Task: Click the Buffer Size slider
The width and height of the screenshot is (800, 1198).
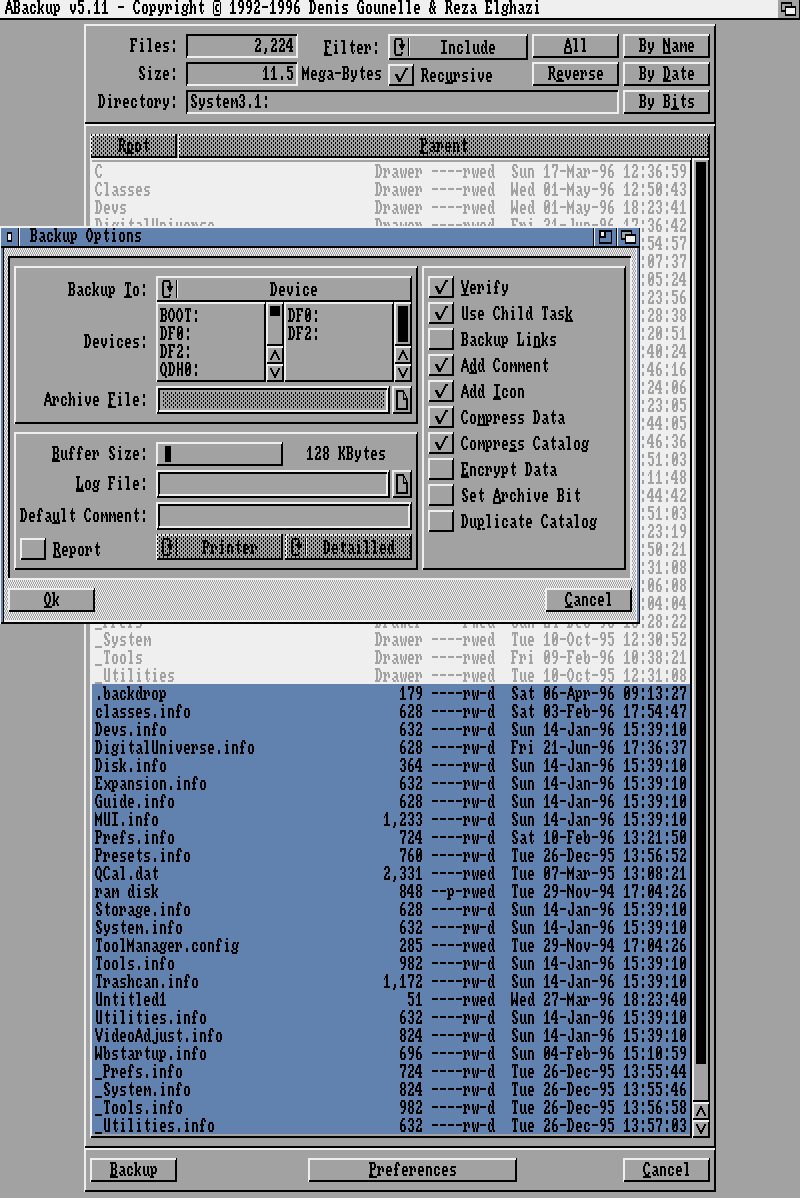Action: 220,454
